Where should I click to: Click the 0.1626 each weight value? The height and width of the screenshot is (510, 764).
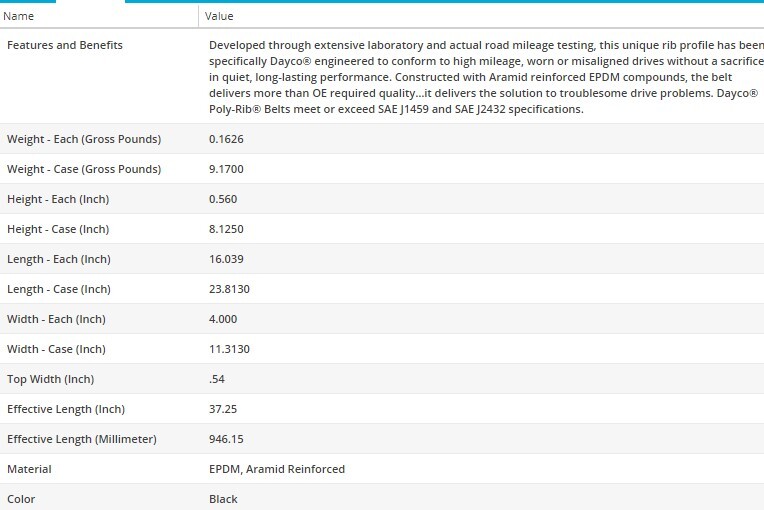pos(226,139)
